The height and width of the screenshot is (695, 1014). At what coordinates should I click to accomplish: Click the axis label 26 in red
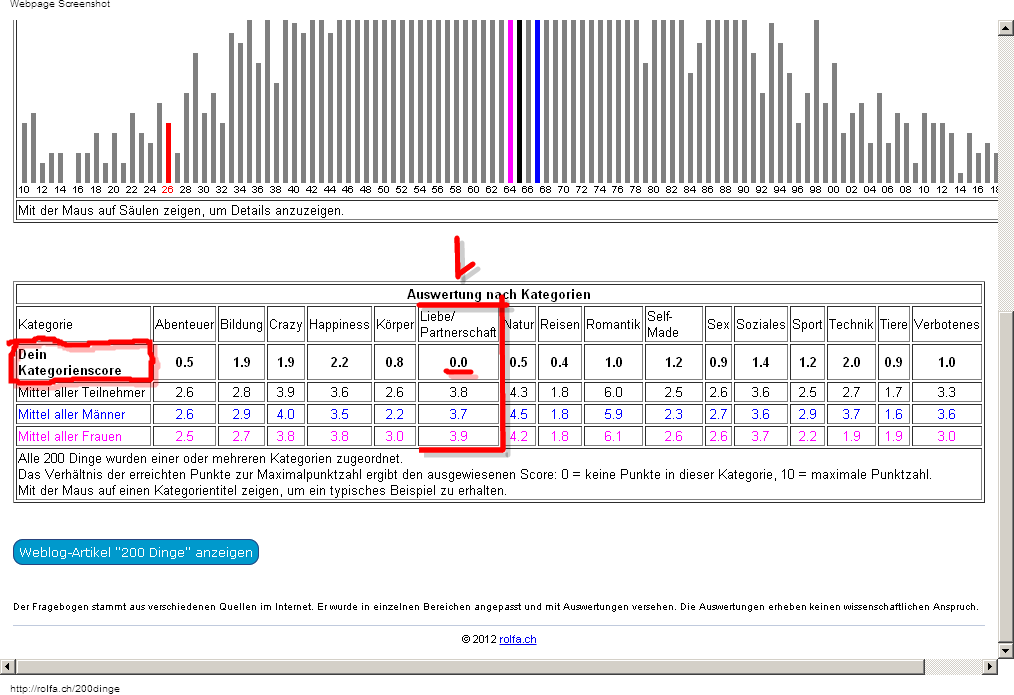point(167,189)
